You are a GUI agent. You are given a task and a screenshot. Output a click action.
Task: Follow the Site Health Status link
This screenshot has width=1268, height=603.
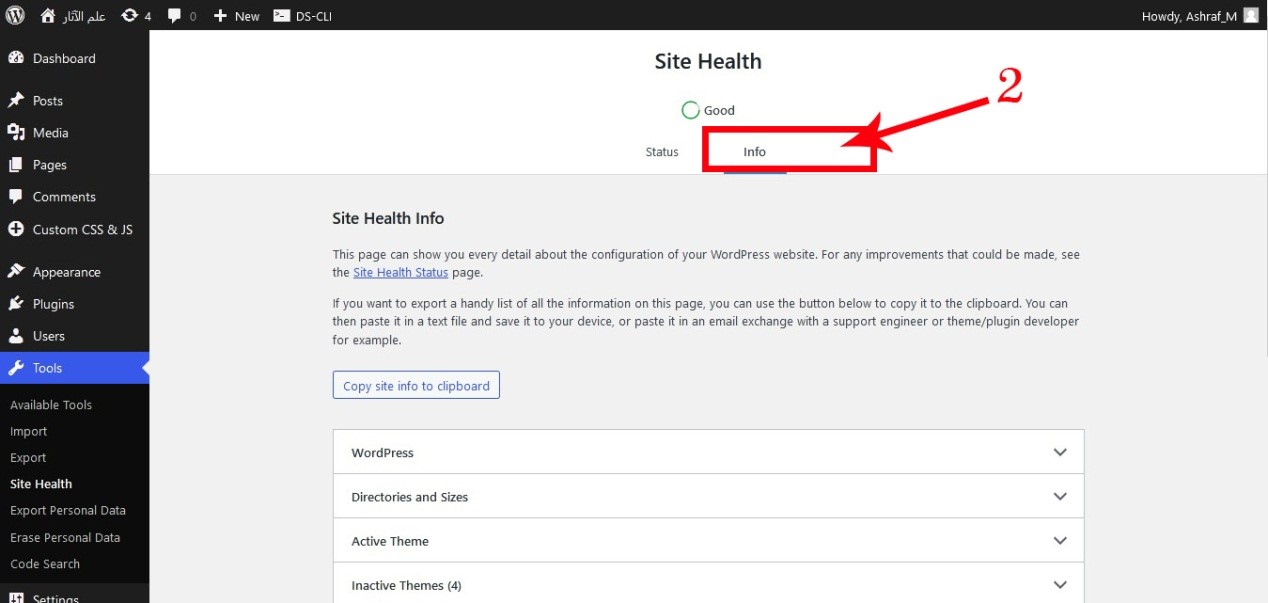click(x=402, y=272)
